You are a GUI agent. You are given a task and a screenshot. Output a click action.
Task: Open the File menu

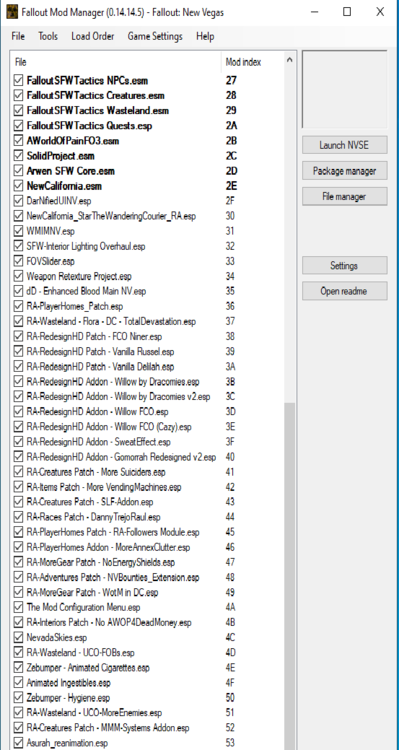coord(18,36)
